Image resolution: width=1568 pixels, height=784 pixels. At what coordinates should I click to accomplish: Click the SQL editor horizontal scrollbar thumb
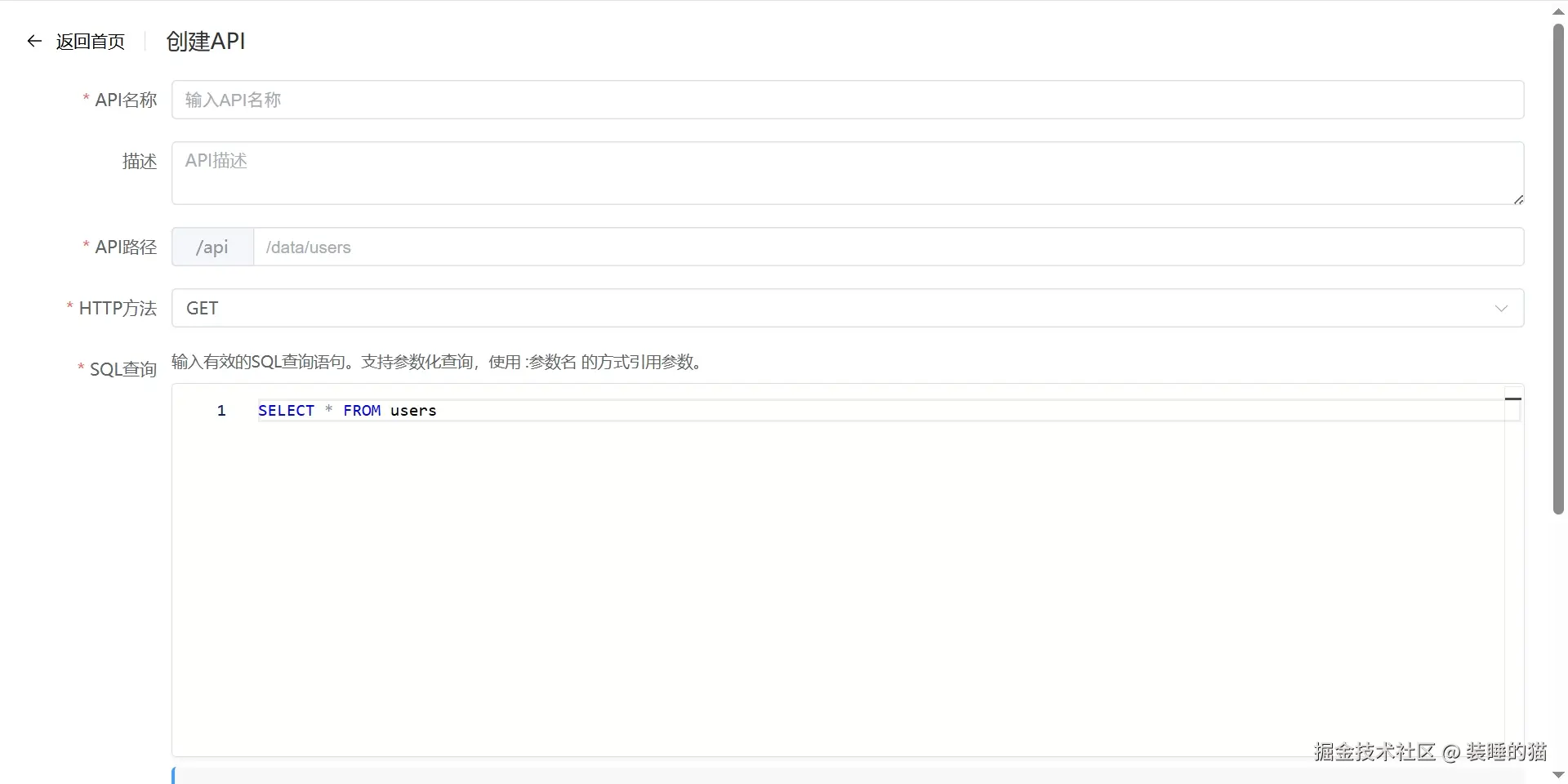[x=1513, y=399]
